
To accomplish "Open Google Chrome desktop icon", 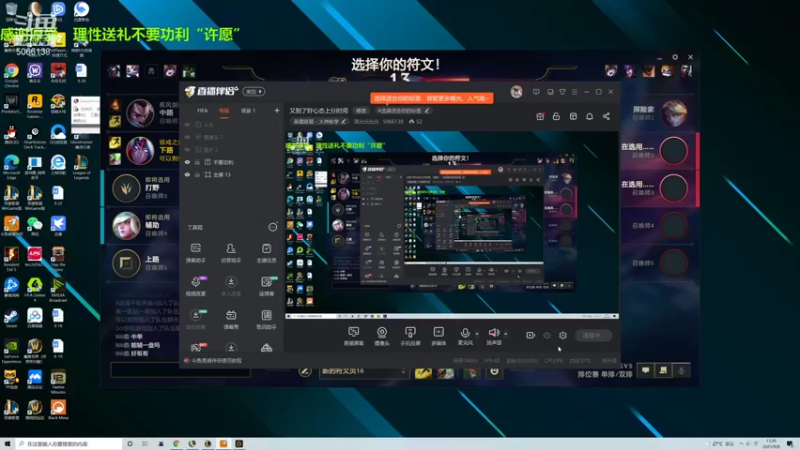I will tap(11, 74).
